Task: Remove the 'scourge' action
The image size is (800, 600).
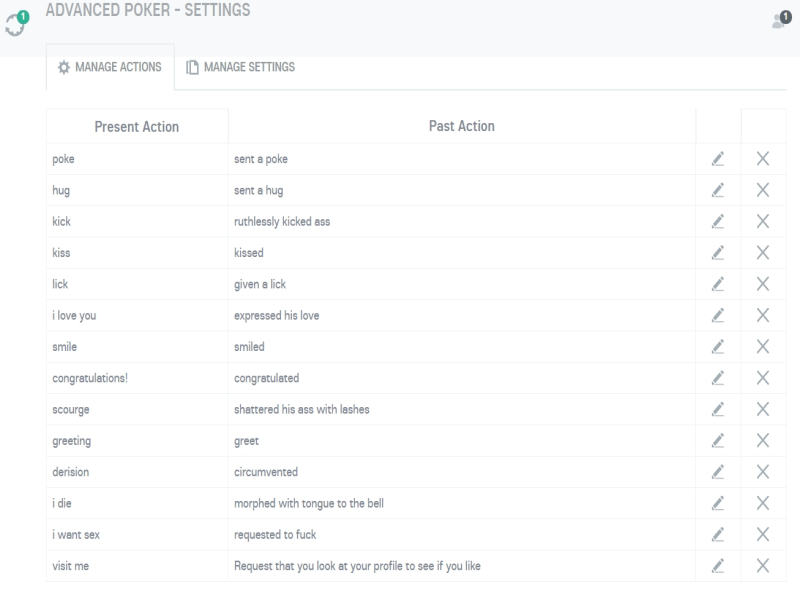Action: pyautogui.click(x=763, y=409)
